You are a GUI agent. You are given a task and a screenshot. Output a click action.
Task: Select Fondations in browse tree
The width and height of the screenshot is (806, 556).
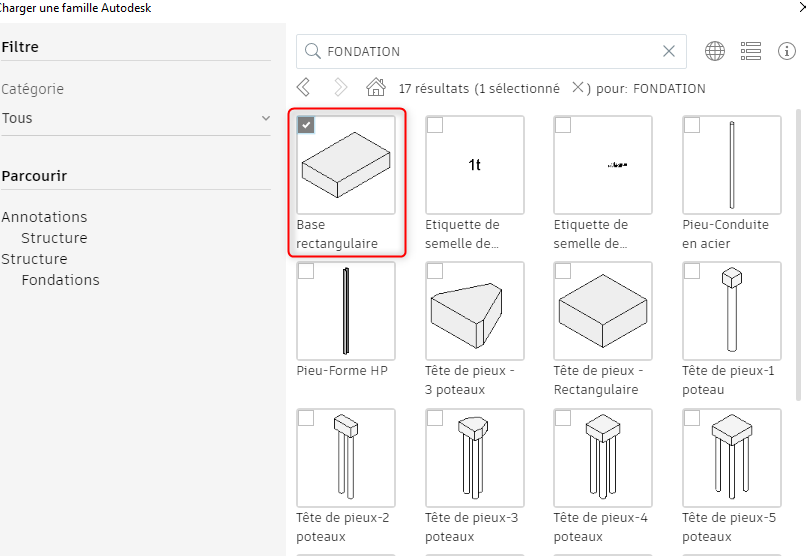click(61, 280)
